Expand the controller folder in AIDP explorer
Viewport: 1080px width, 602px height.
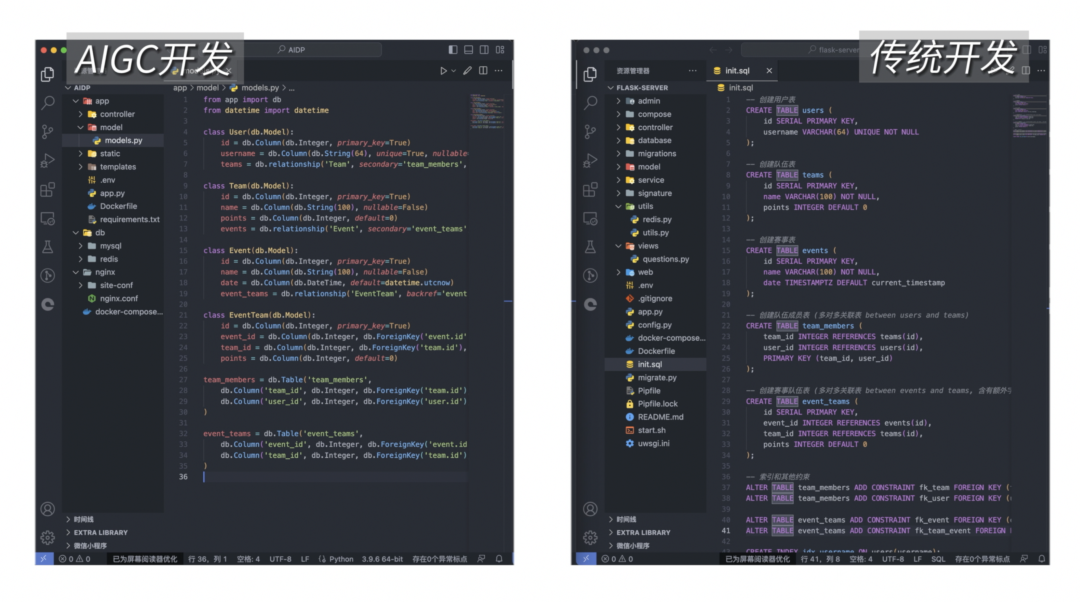tap(81, 114)
